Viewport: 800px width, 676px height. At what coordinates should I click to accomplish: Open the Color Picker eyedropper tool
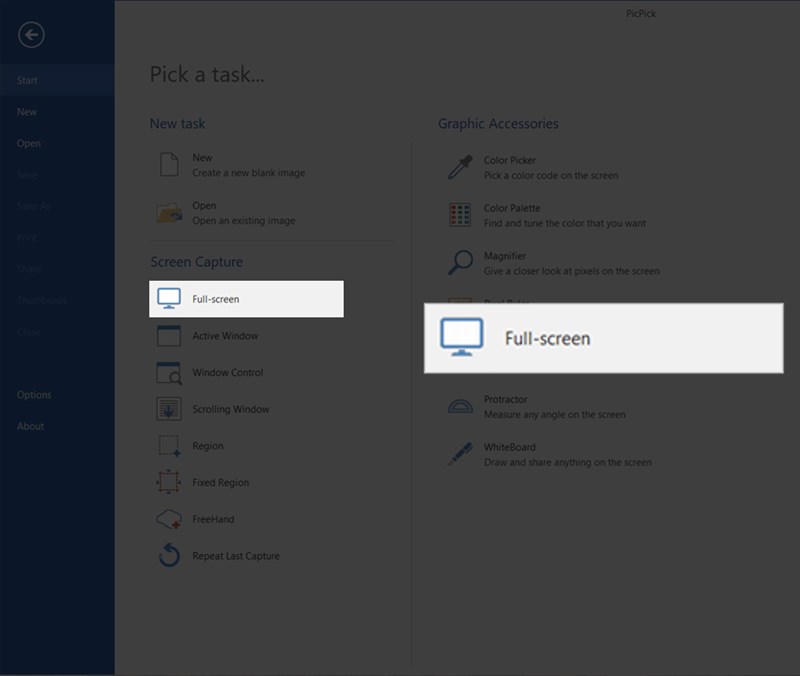pyautogui.click(x=459, y=167)
